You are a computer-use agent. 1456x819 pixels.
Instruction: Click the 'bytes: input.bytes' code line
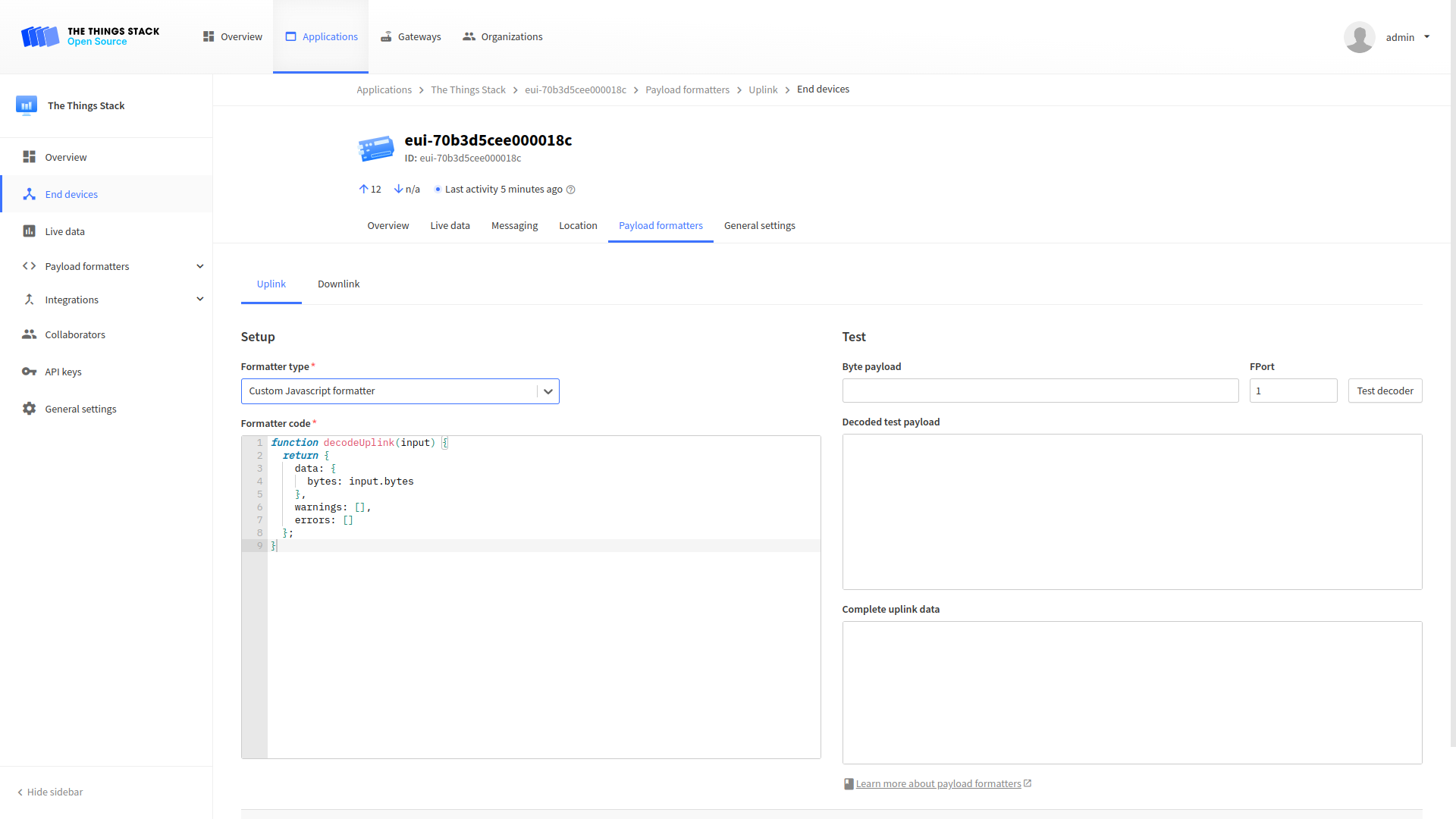click(x=360, y=482)
